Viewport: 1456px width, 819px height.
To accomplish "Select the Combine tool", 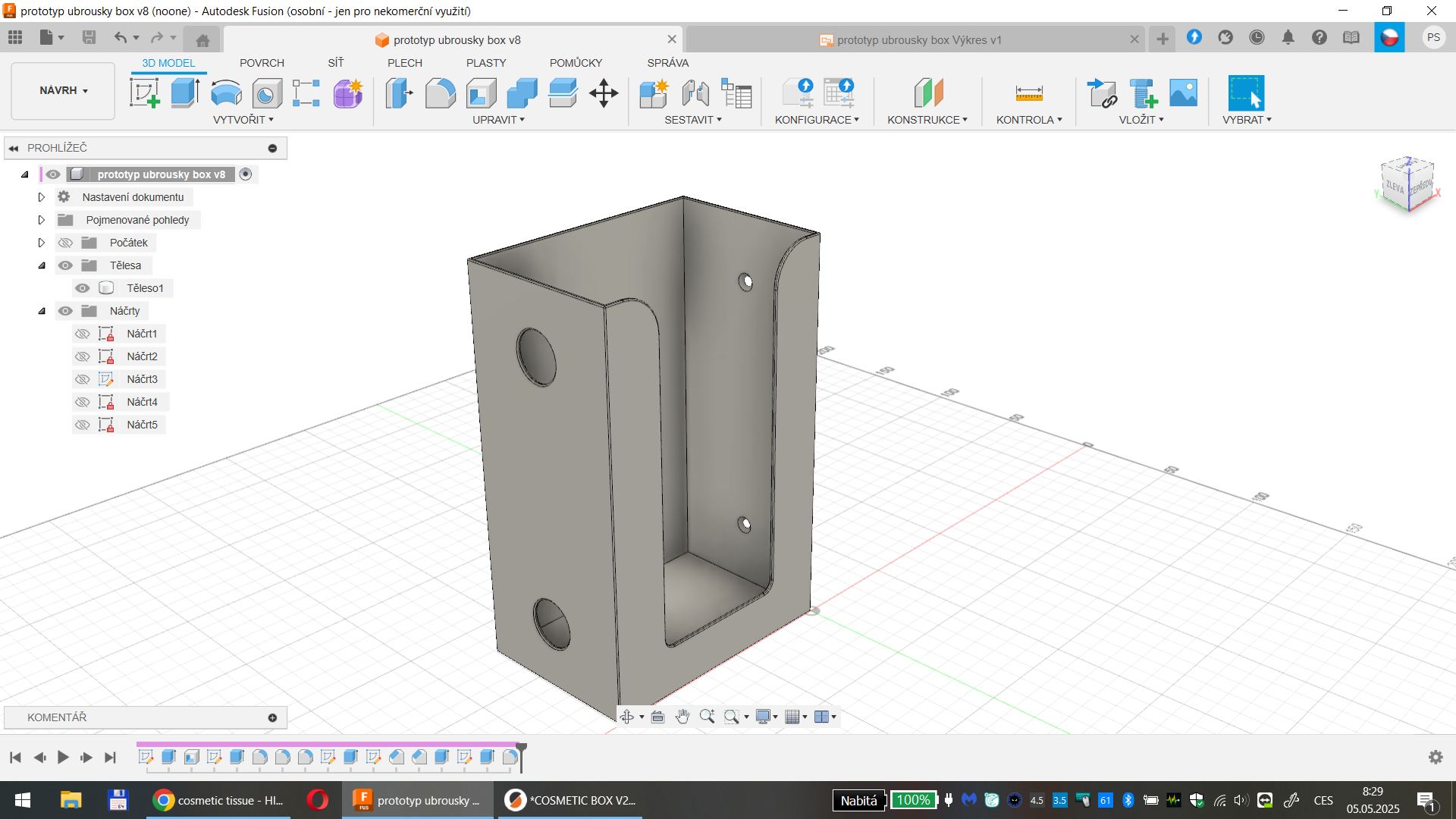I will coord(522,93).
